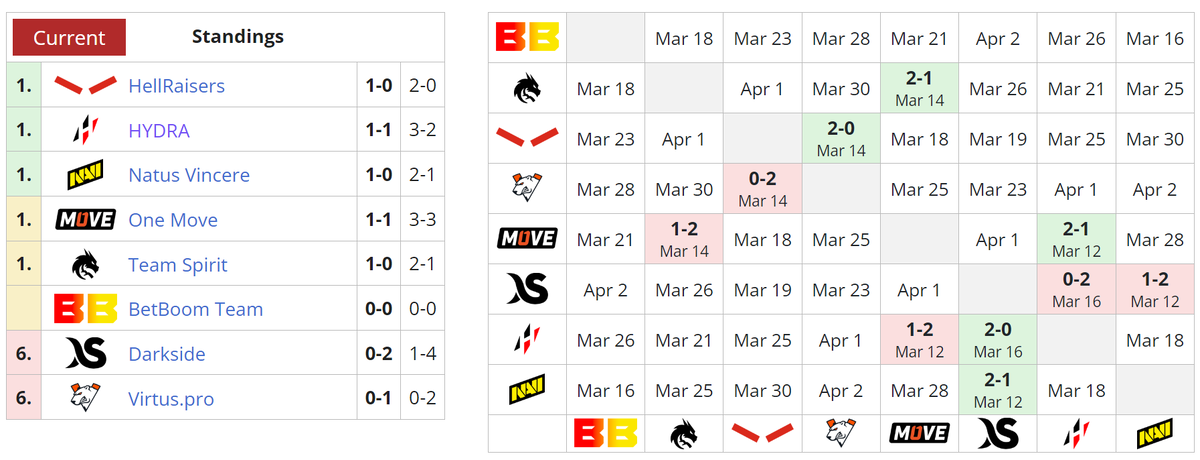This screenshot has height=460, width=1200.
Task: Open the Virtus.pro team link
Action: [x=171, y=399]
